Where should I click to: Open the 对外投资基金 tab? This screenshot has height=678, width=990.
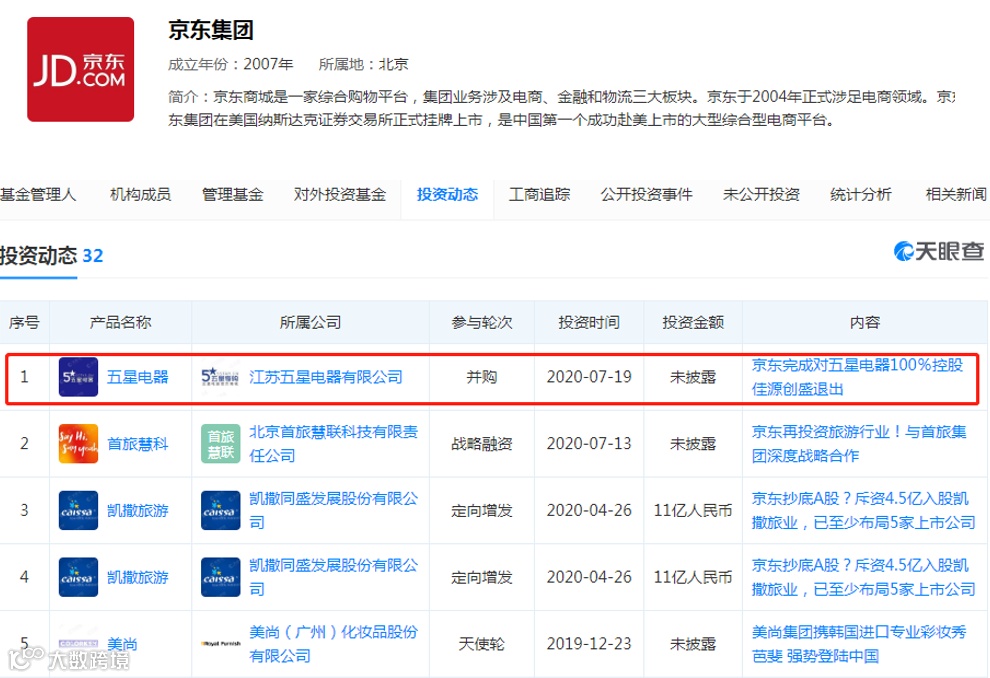[x=340, y=194]
